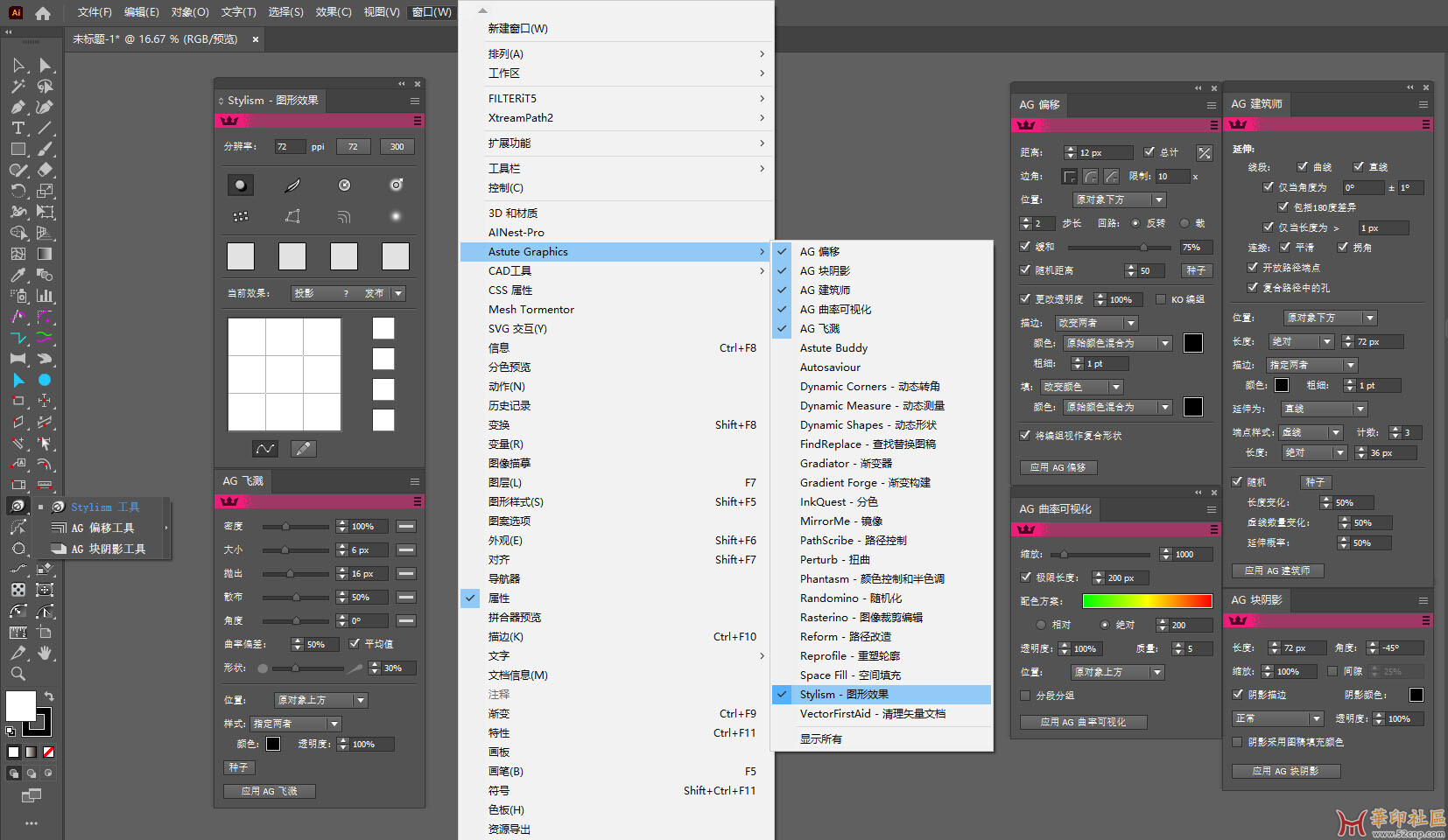Select the Eyedropper tool
This screenshot has width=1448, height=840.
click(x=18, y=275)
